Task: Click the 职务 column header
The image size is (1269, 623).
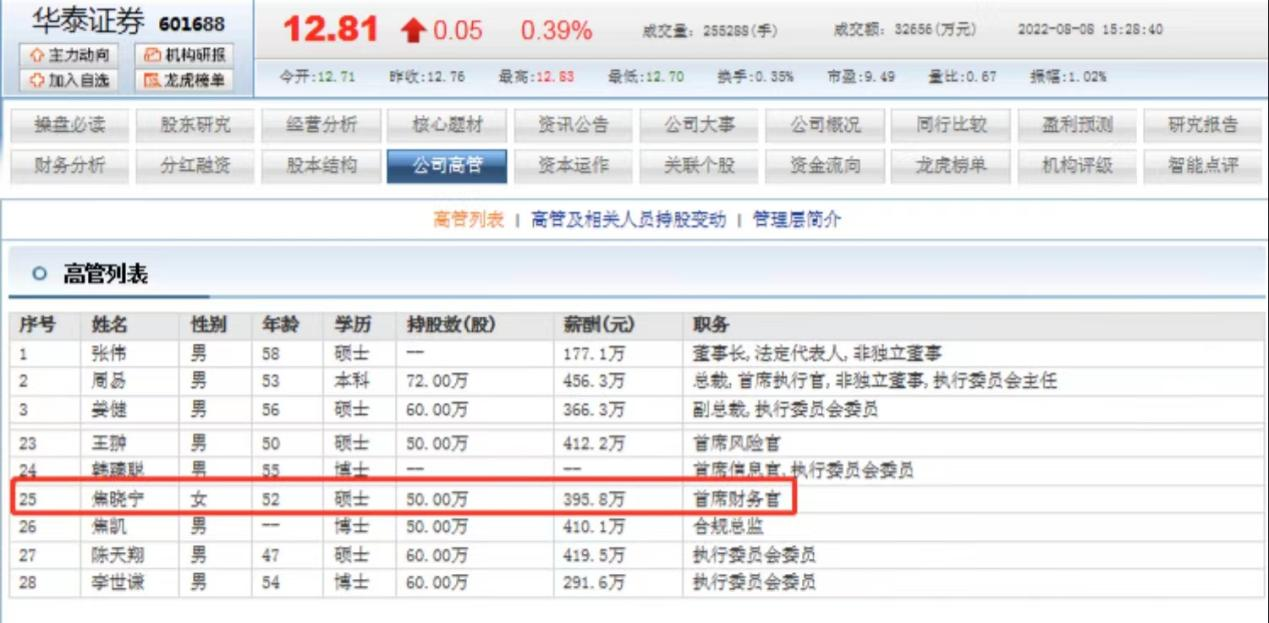Action: pos(710,326)
